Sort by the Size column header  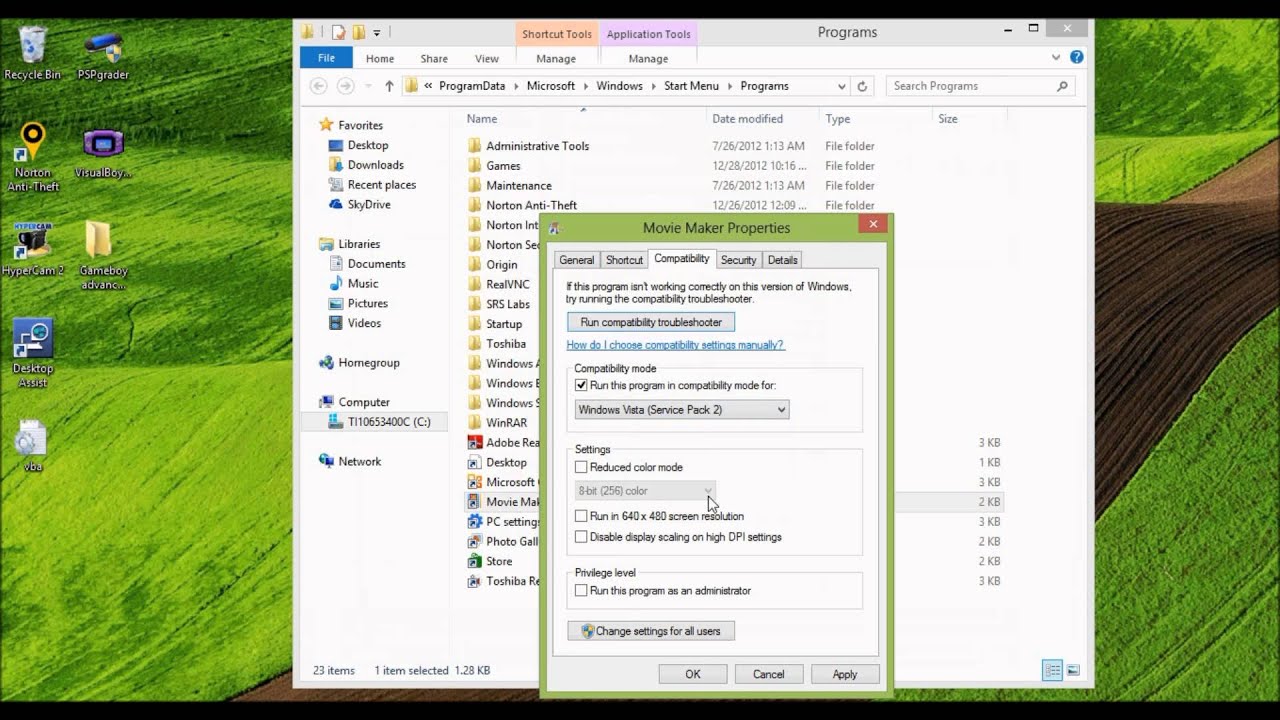point(948,119)
